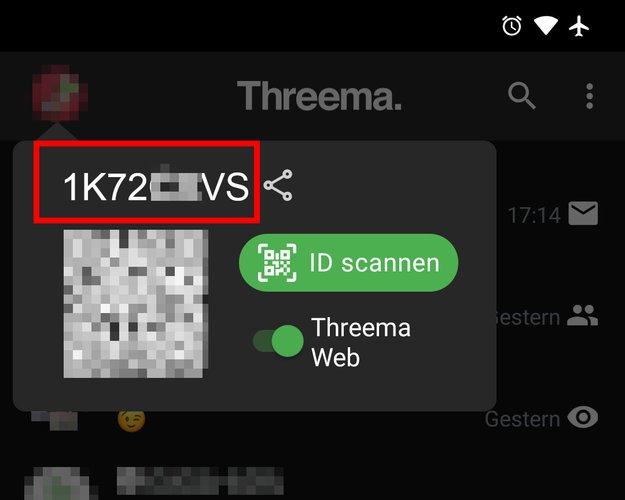Open search with the magnifier icon

coord(521,96)
